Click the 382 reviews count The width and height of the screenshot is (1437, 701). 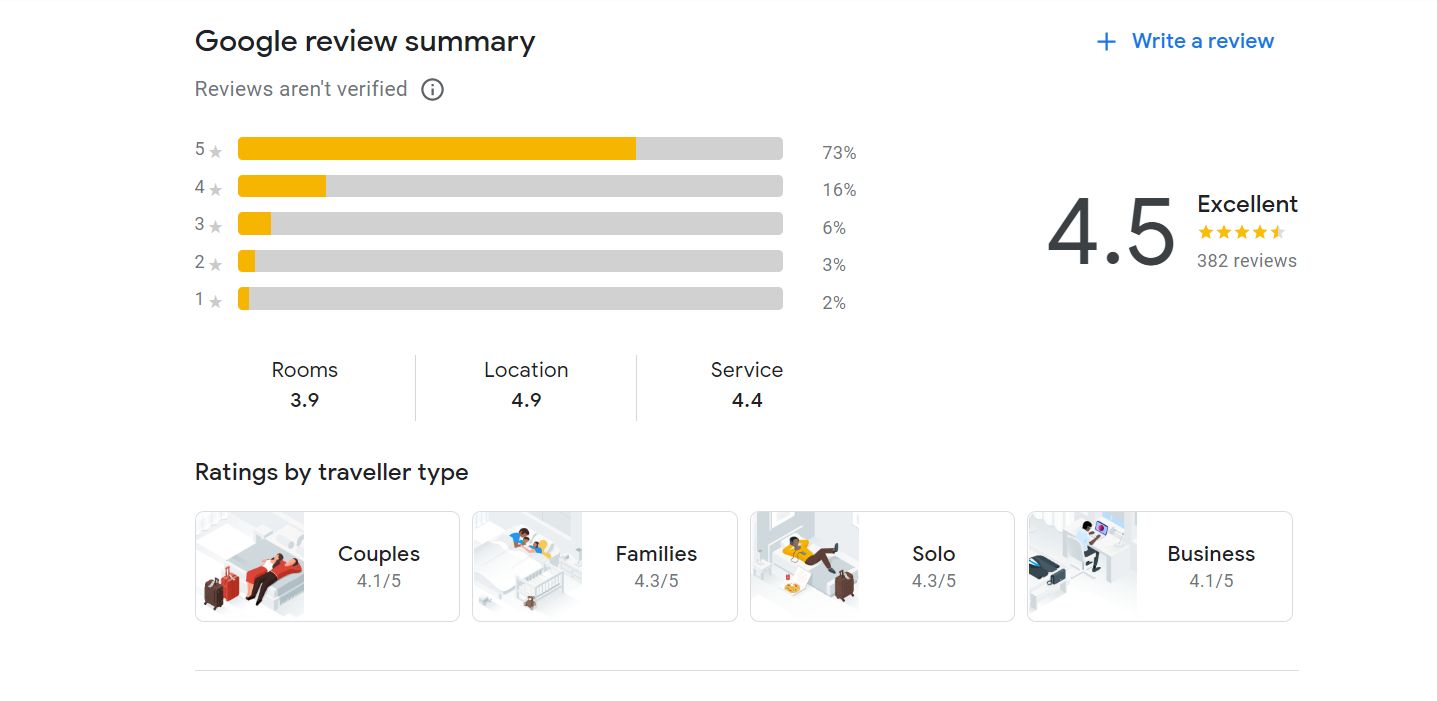pos(1247,261)
